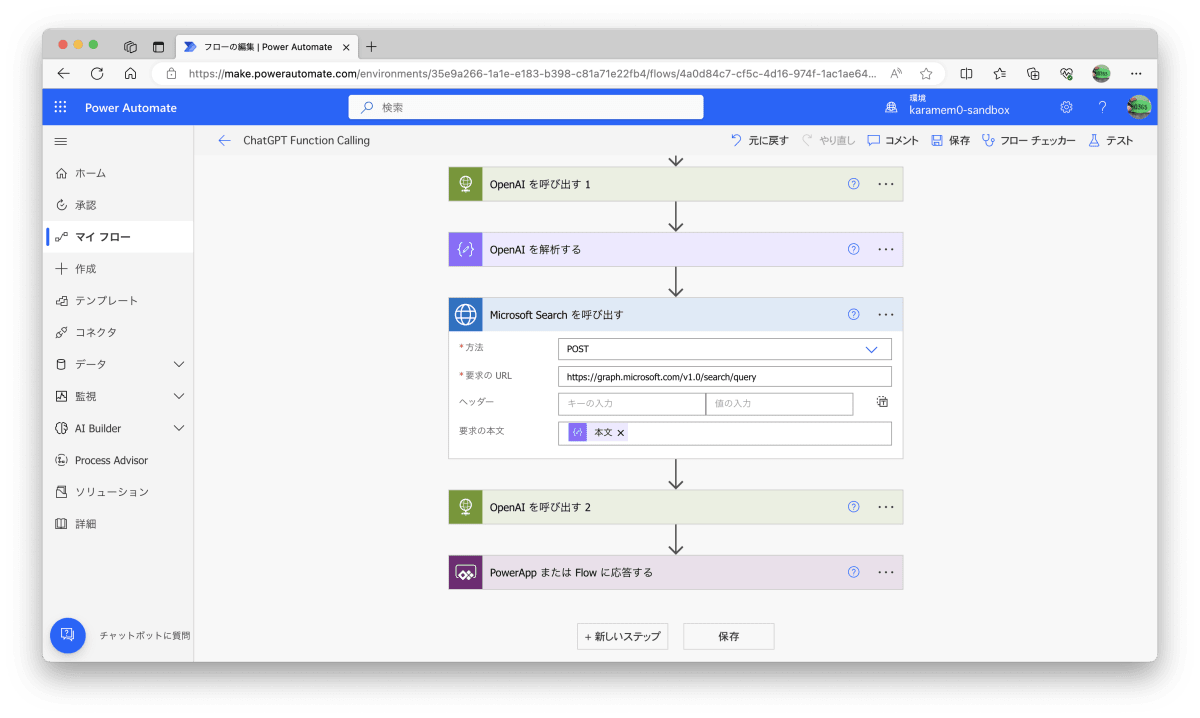
Task: Click コメント in the command bar
Action: click(x=892, y=141)
